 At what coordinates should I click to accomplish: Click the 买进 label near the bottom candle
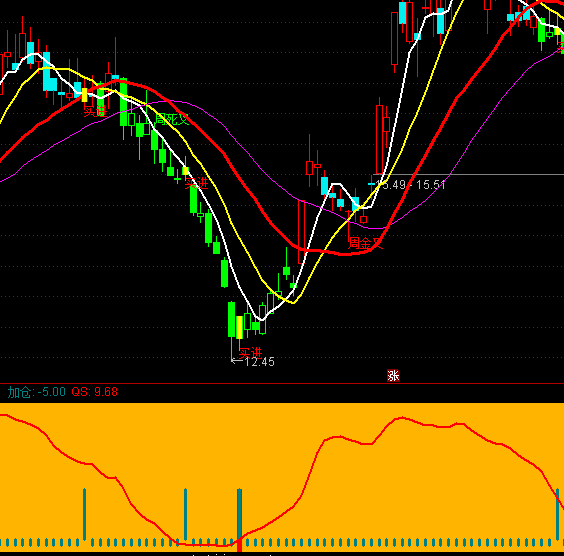250,353
